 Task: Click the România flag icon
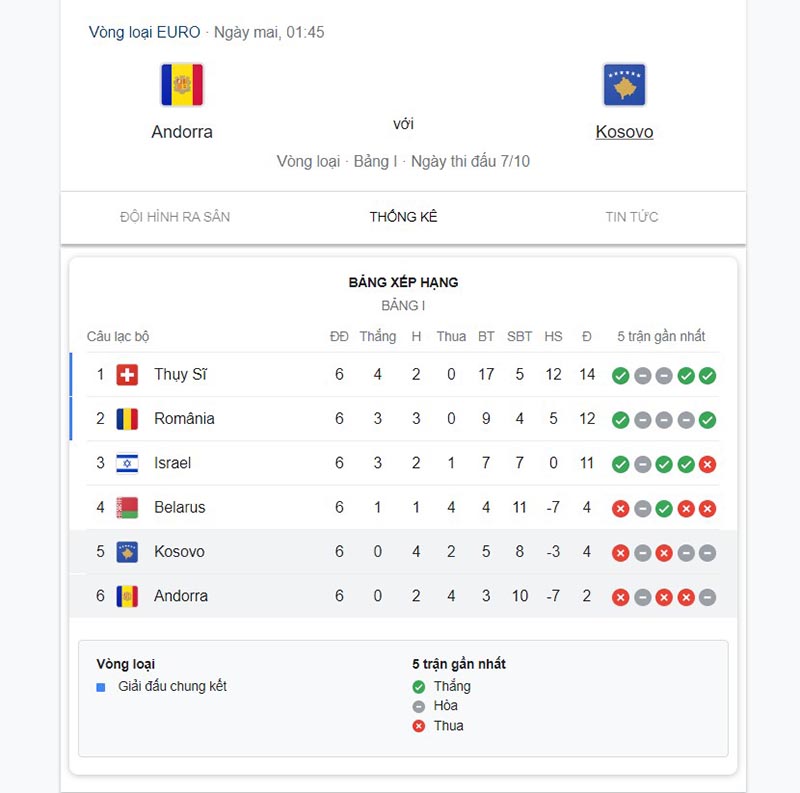(128, 419)
